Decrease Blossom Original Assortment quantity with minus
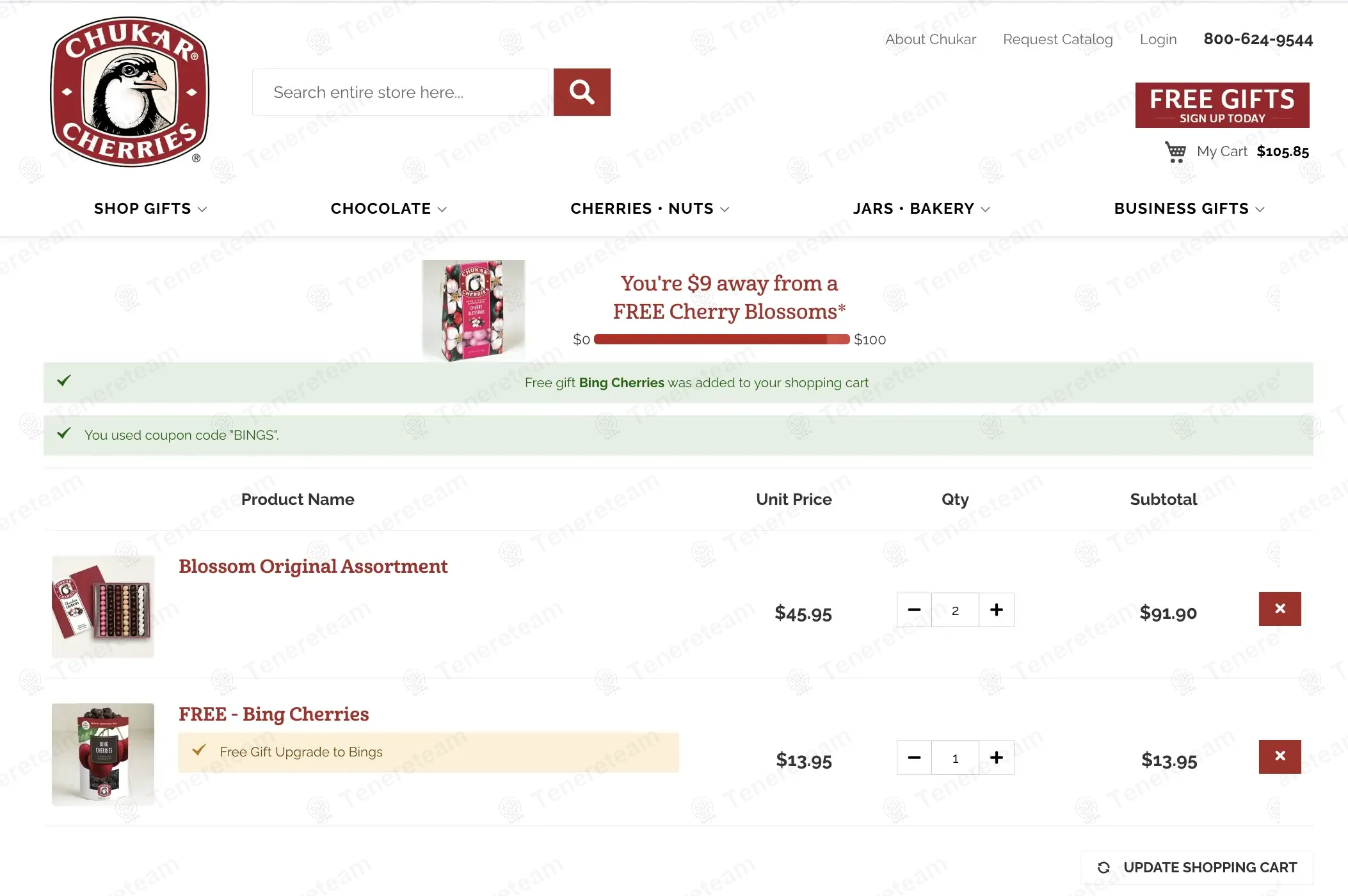The image size is (1348, 896). point(914,610)
